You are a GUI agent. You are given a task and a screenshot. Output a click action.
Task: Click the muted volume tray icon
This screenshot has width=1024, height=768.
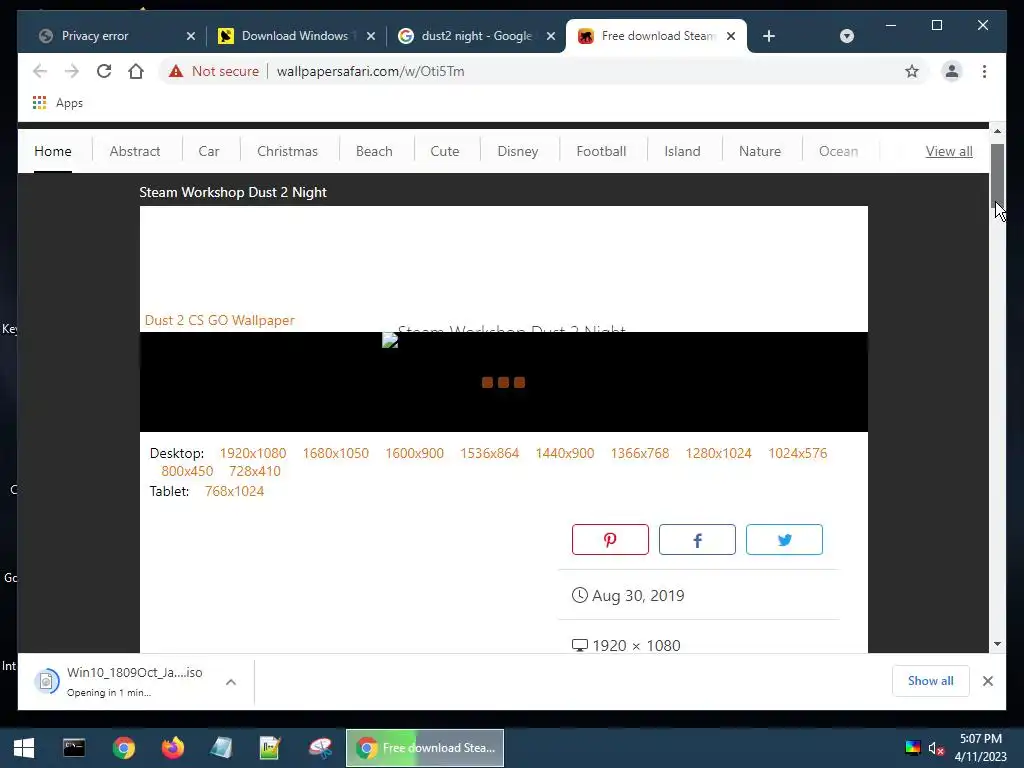coord(936,748)
